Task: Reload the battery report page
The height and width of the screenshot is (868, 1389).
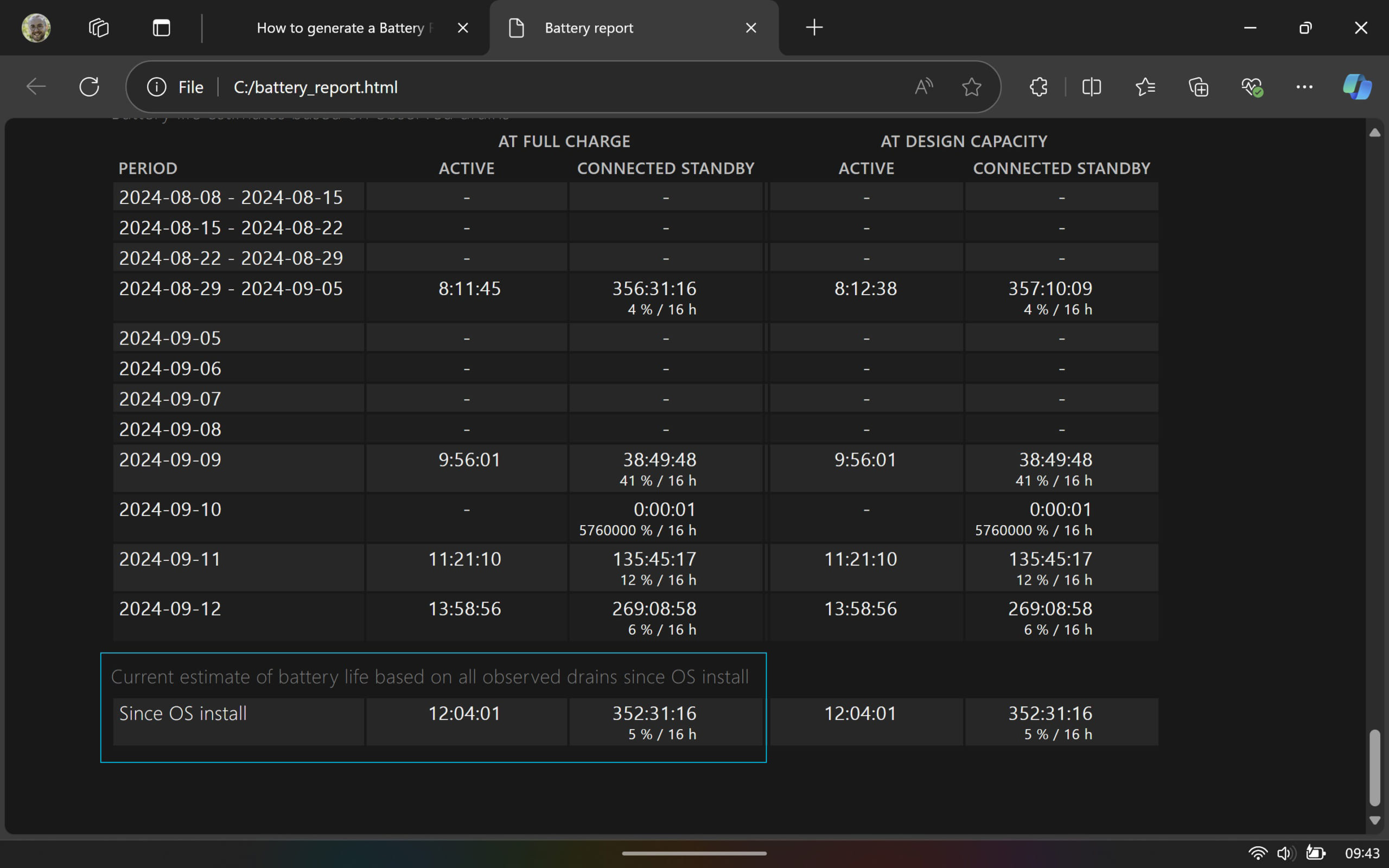Action: [89, 87]
